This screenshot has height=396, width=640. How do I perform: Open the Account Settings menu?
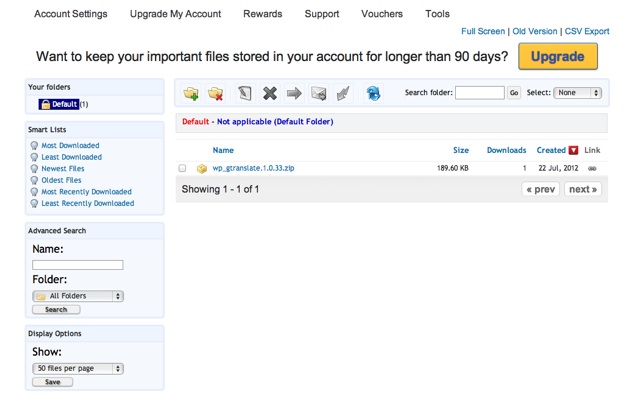click(71, 14)
